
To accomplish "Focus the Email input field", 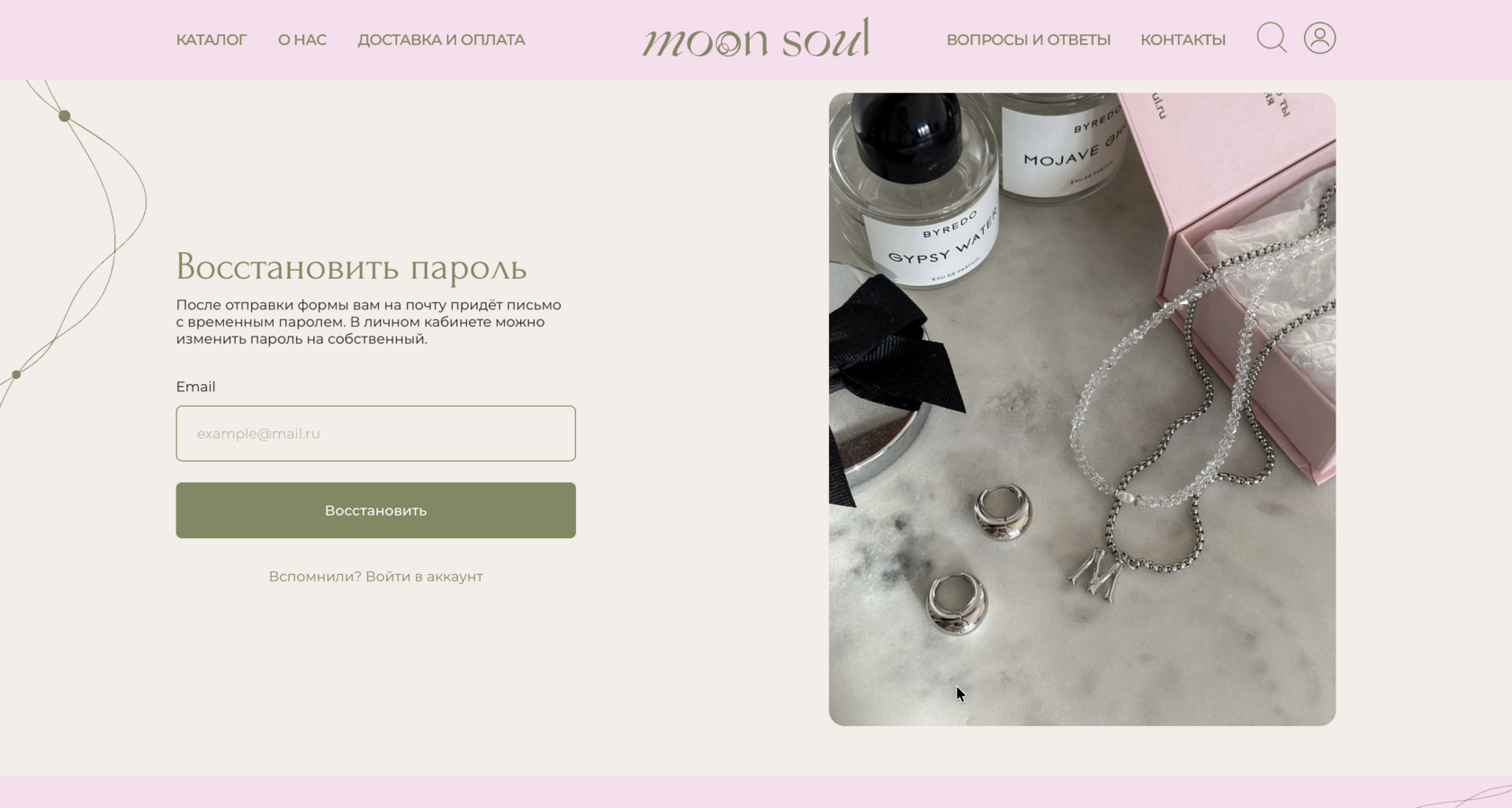I will (x=375, y=434).
